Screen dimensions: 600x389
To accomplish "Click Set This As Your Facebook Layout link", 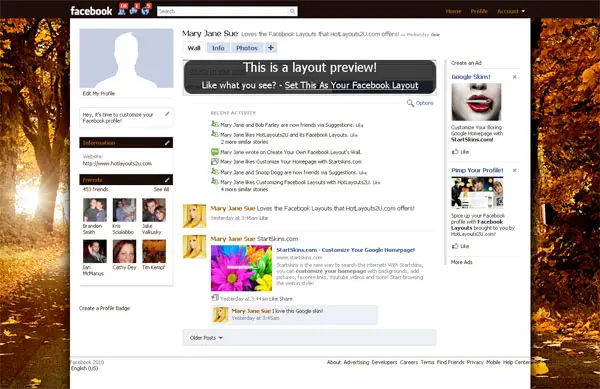I will pos(351,85).
